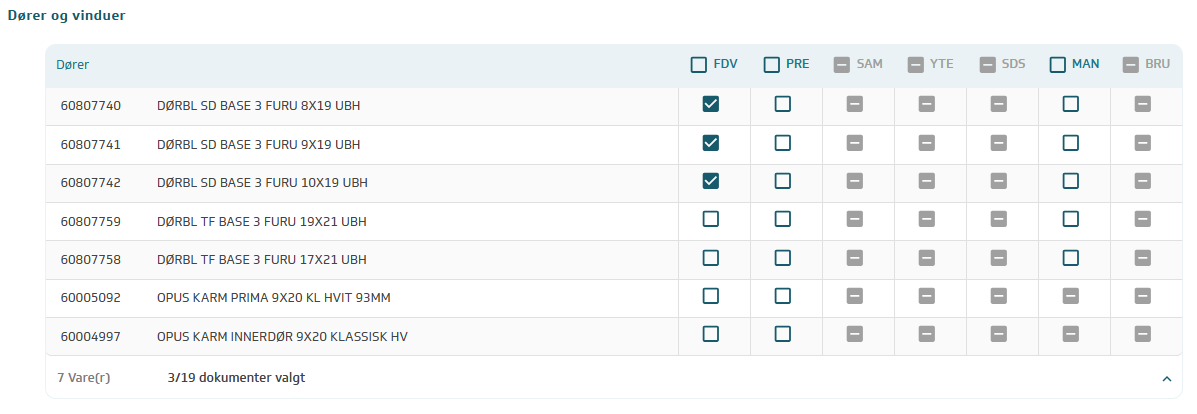Enable FDV for OPUS KARM PRIMA row
Image resolution: width=1197 pixels, height=414 pixels.
[x=711, y=296]
